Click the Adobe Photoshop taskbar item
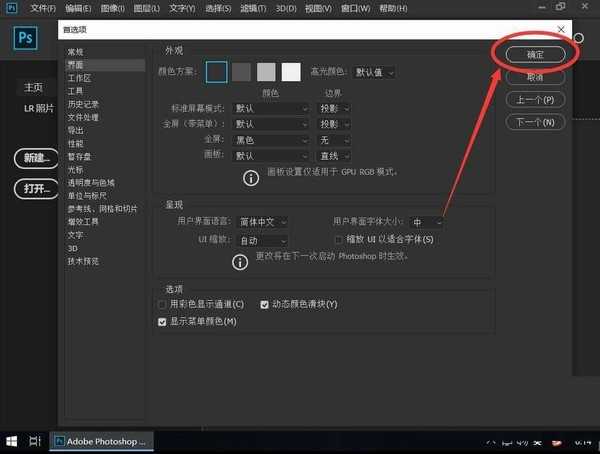The width and height of the screenshot is (600, 454). pos(100,440)
